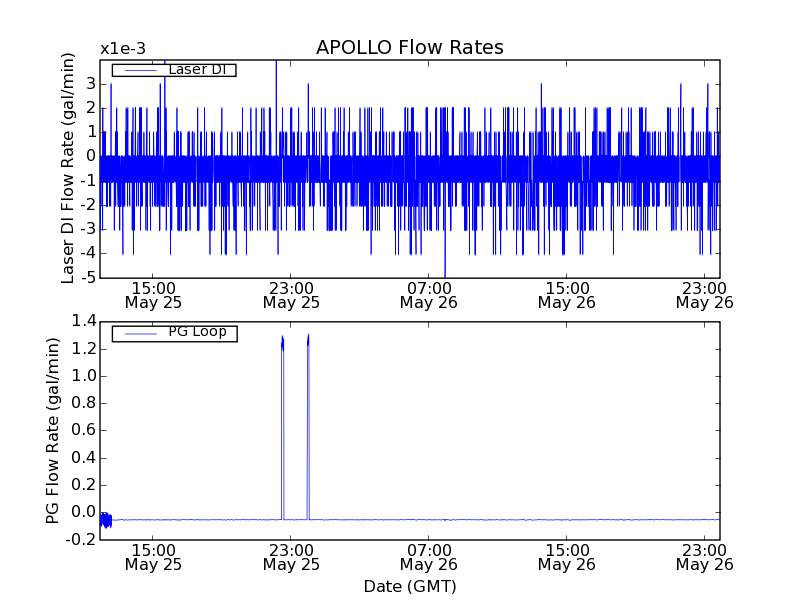The image size is (800, 600).
Task: Click the blue line sample in PG Loop legend
Action: [x=139, y=333]
